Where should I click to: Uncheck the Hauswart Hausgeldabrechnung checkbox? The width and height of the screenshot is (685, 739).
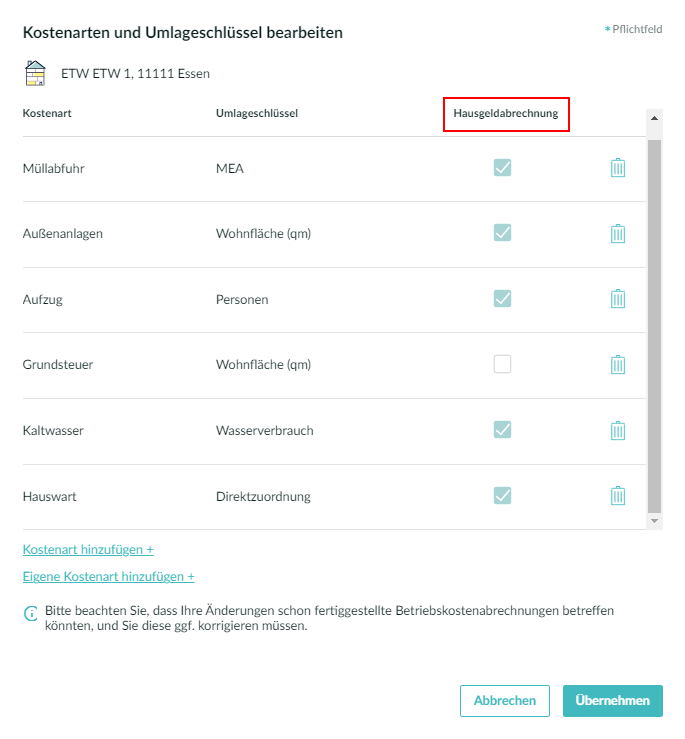click(502, 495)
